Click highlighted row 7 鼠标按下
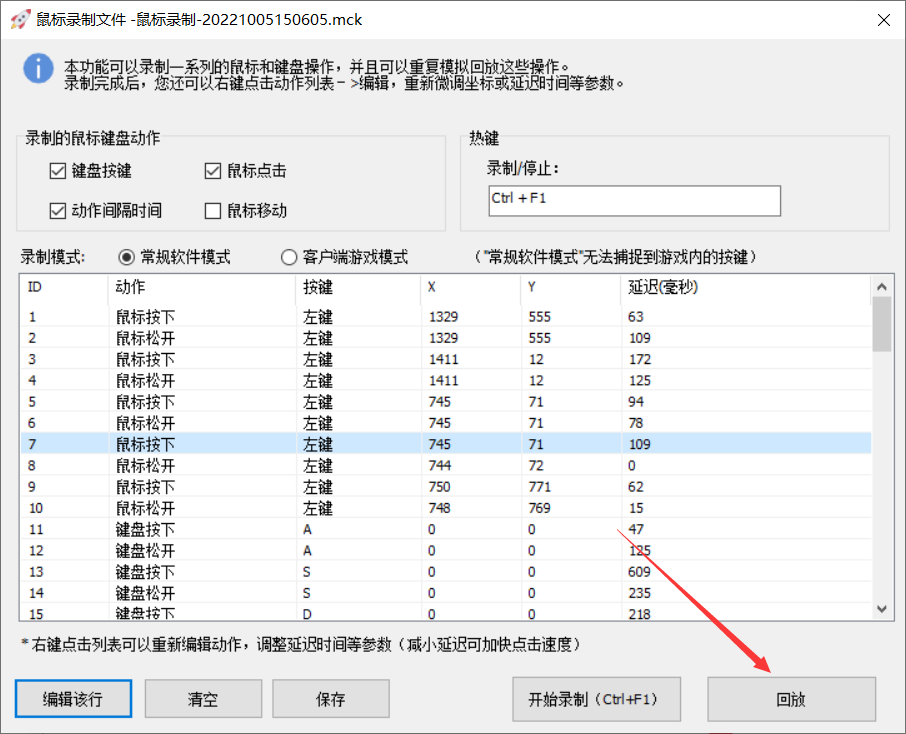The image size is (906, 734). tap(446, 444)
